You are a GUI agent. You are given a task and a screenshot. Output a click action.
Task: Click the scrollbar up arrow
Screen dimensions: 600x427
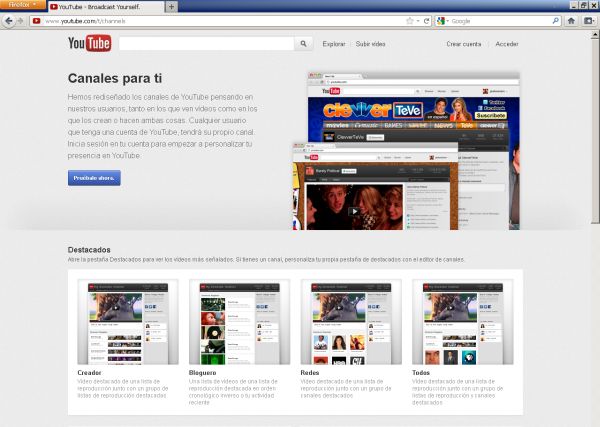[595, 35]
